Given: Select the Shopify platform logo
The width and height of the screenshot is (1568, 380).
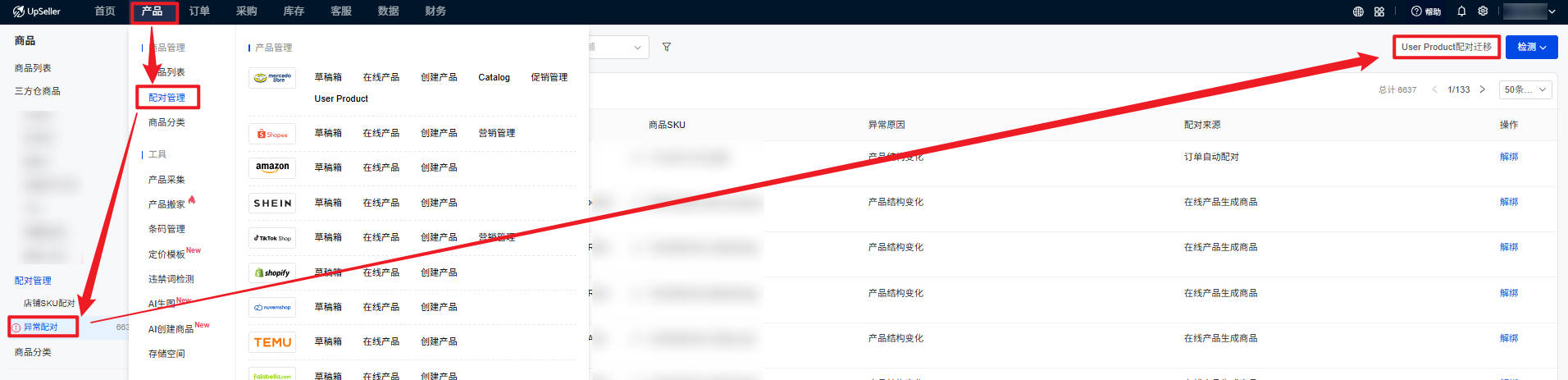Looking at the screenshot, I should (x=272, y=272).
